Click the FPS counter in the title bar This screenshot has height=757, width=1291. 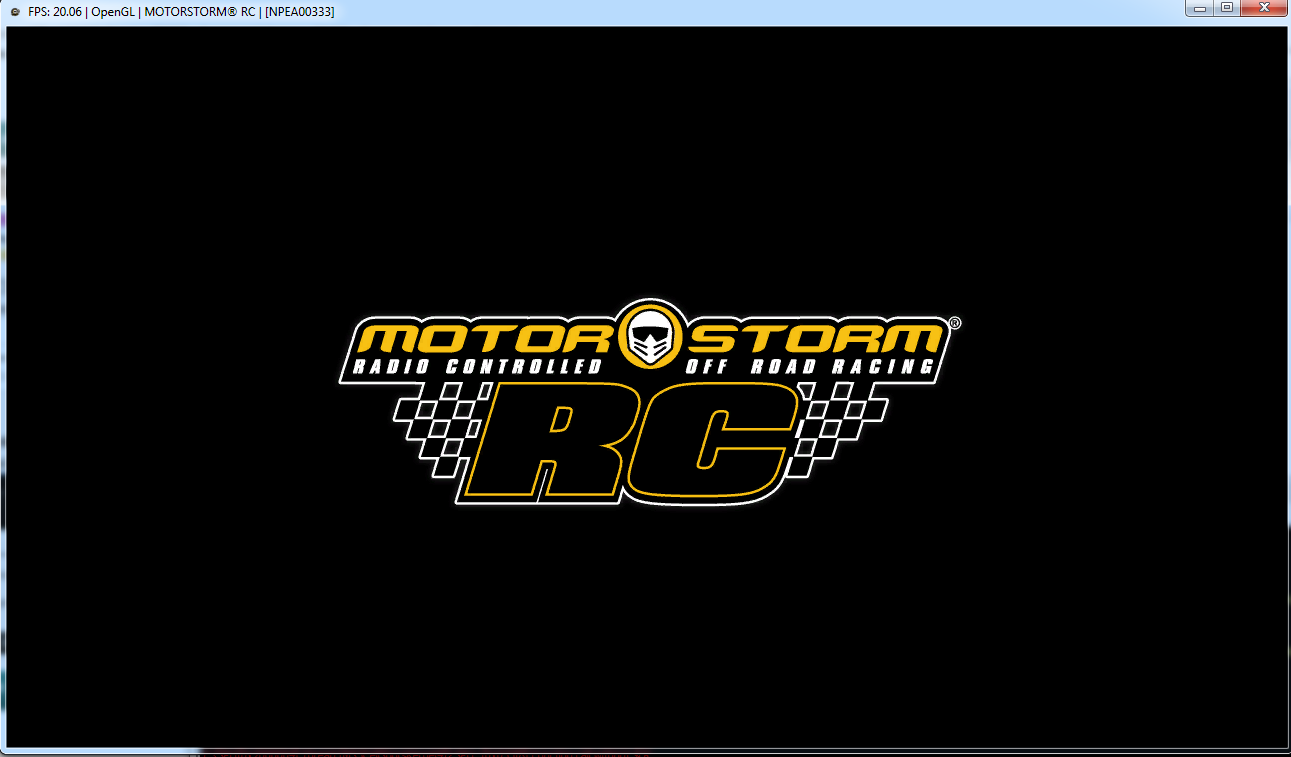click(x=56, y=11)
